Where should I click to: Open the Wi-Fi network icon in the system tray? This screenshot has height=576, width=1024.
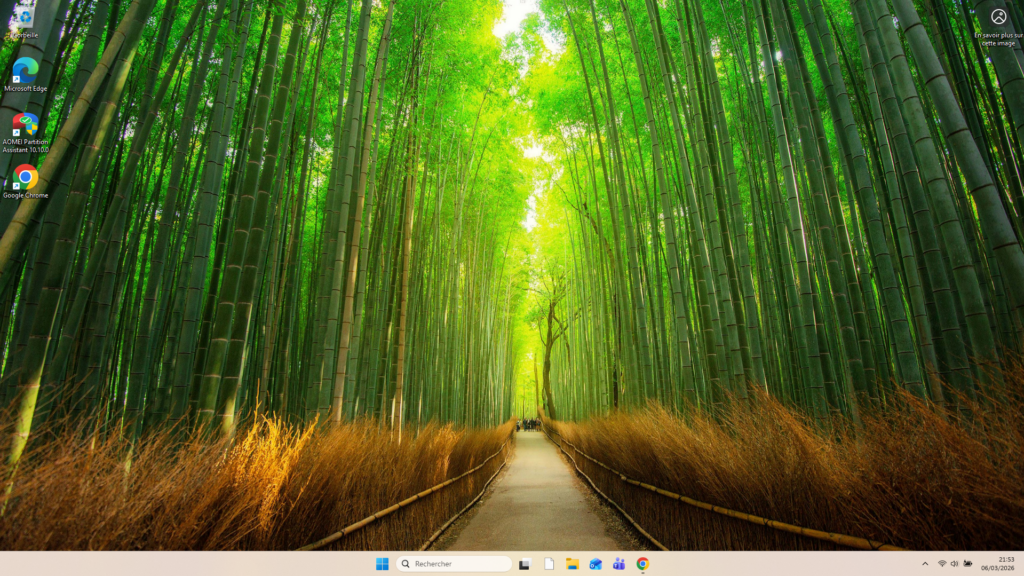(x=941, y=564)
